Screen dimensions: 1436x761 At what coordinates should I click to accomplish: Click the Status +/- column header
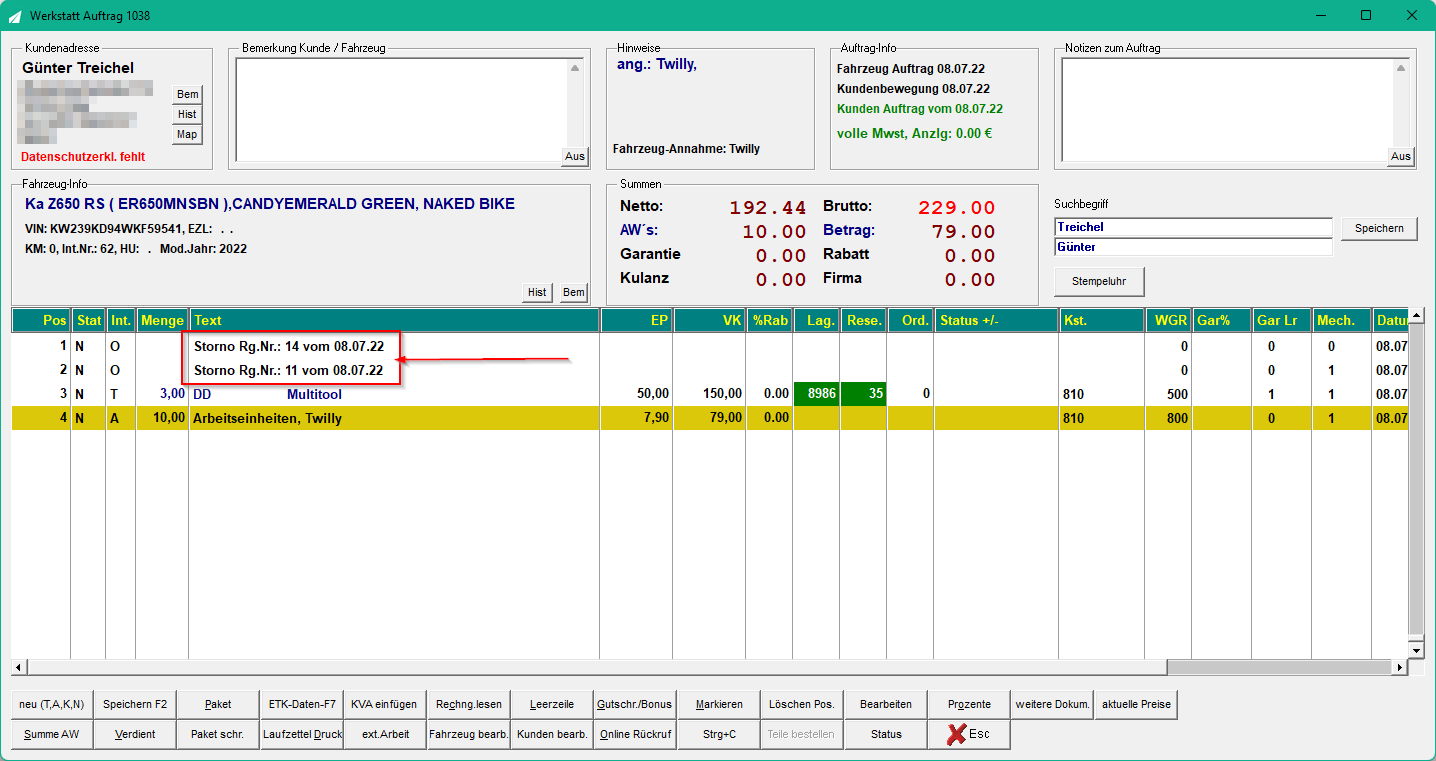point(997,320)
